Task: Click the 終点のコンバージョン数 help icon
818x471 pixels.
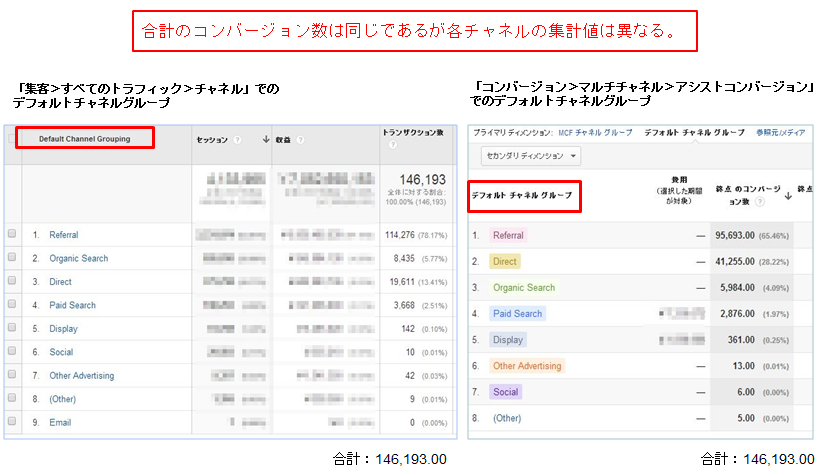Action: click(761, 201)
